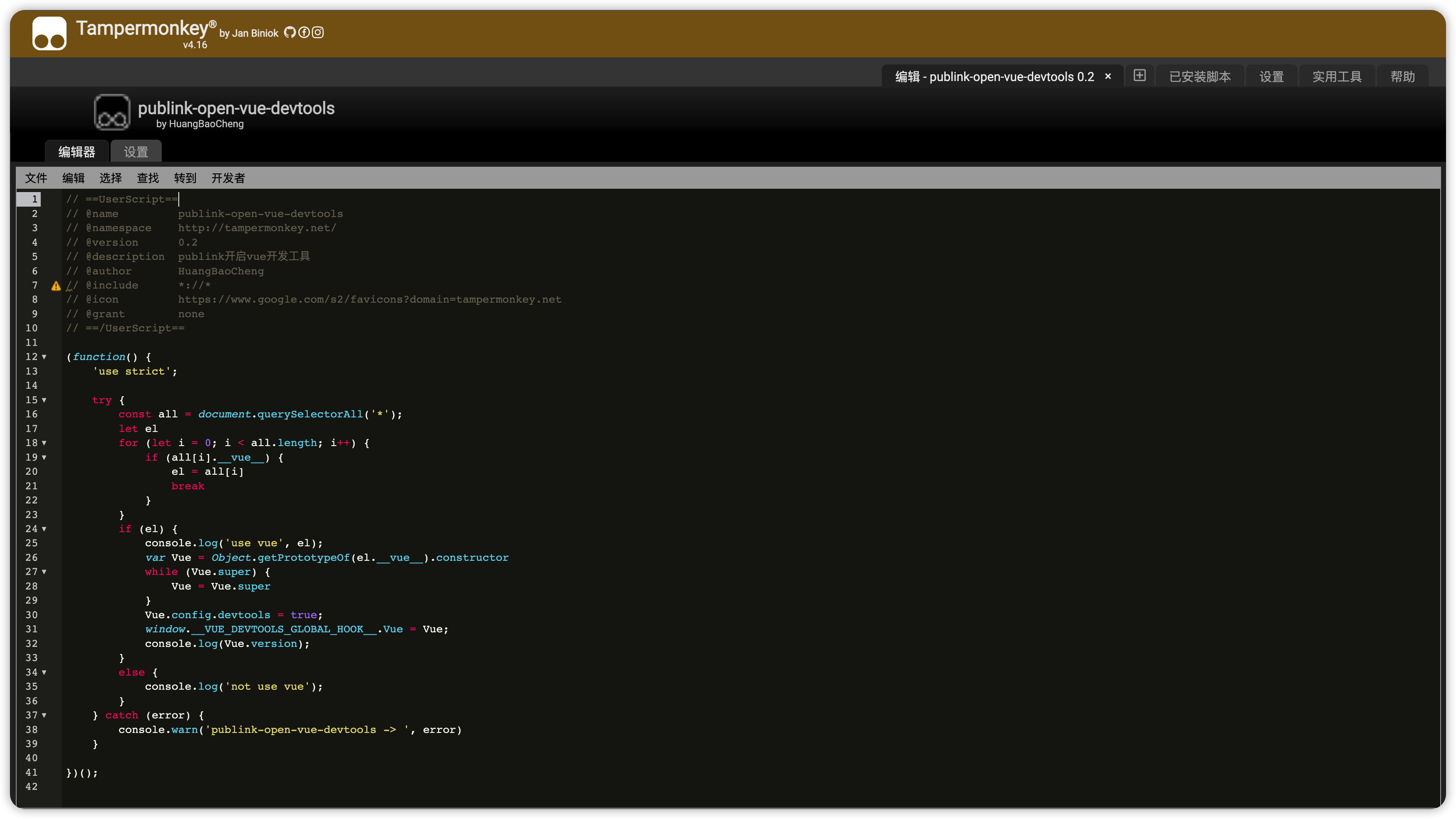
Task: Switch to the 已安装脚本 tab
Action: 1199,77
